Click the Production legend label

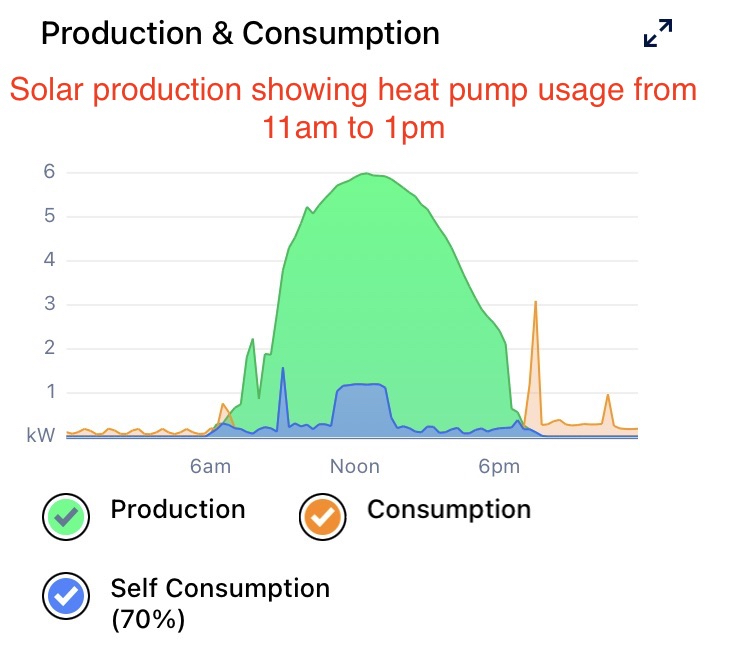pyautogui.click(x=178, y=509)
